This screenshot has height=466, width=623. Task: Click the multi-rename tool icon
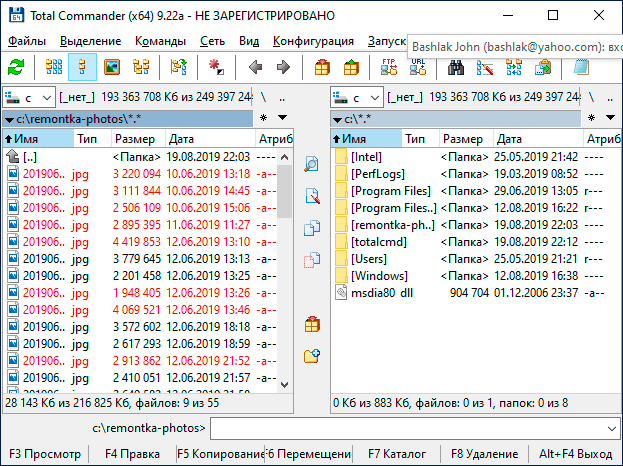[x=485, y=67]
